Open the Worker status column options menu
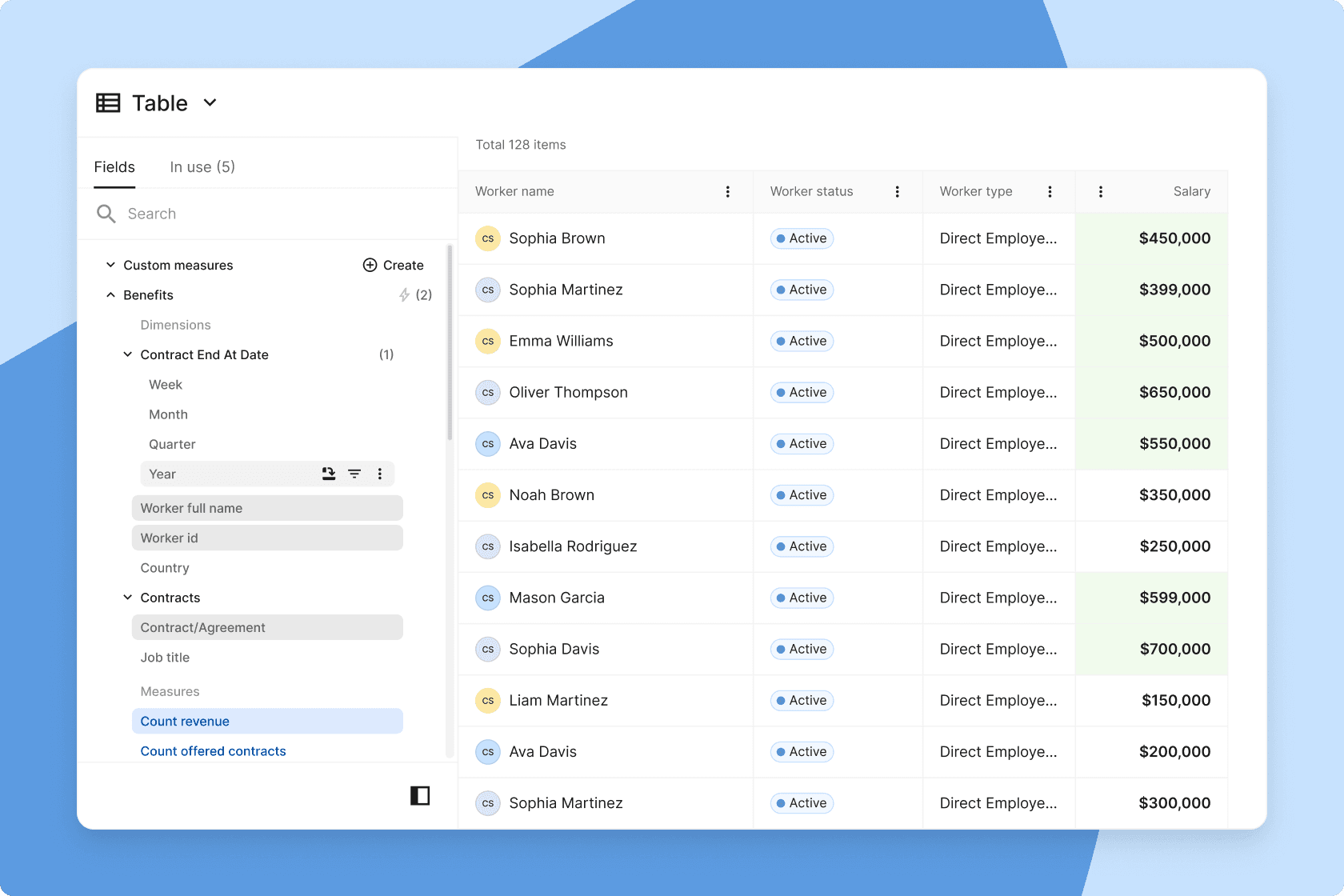1344x896 pixels. pos(897,191)
